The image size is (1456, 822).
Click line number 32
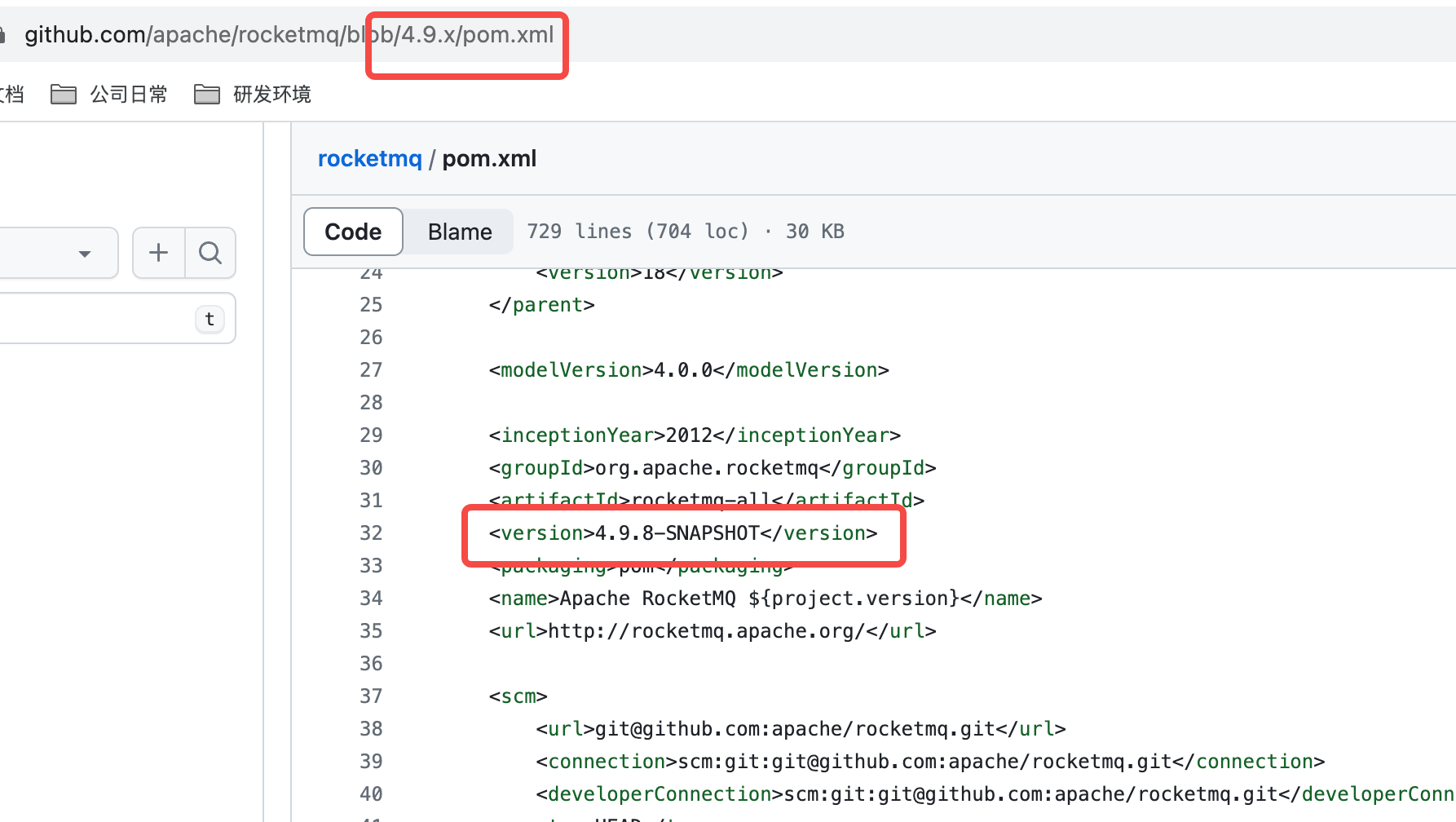[x=371, y=533]
